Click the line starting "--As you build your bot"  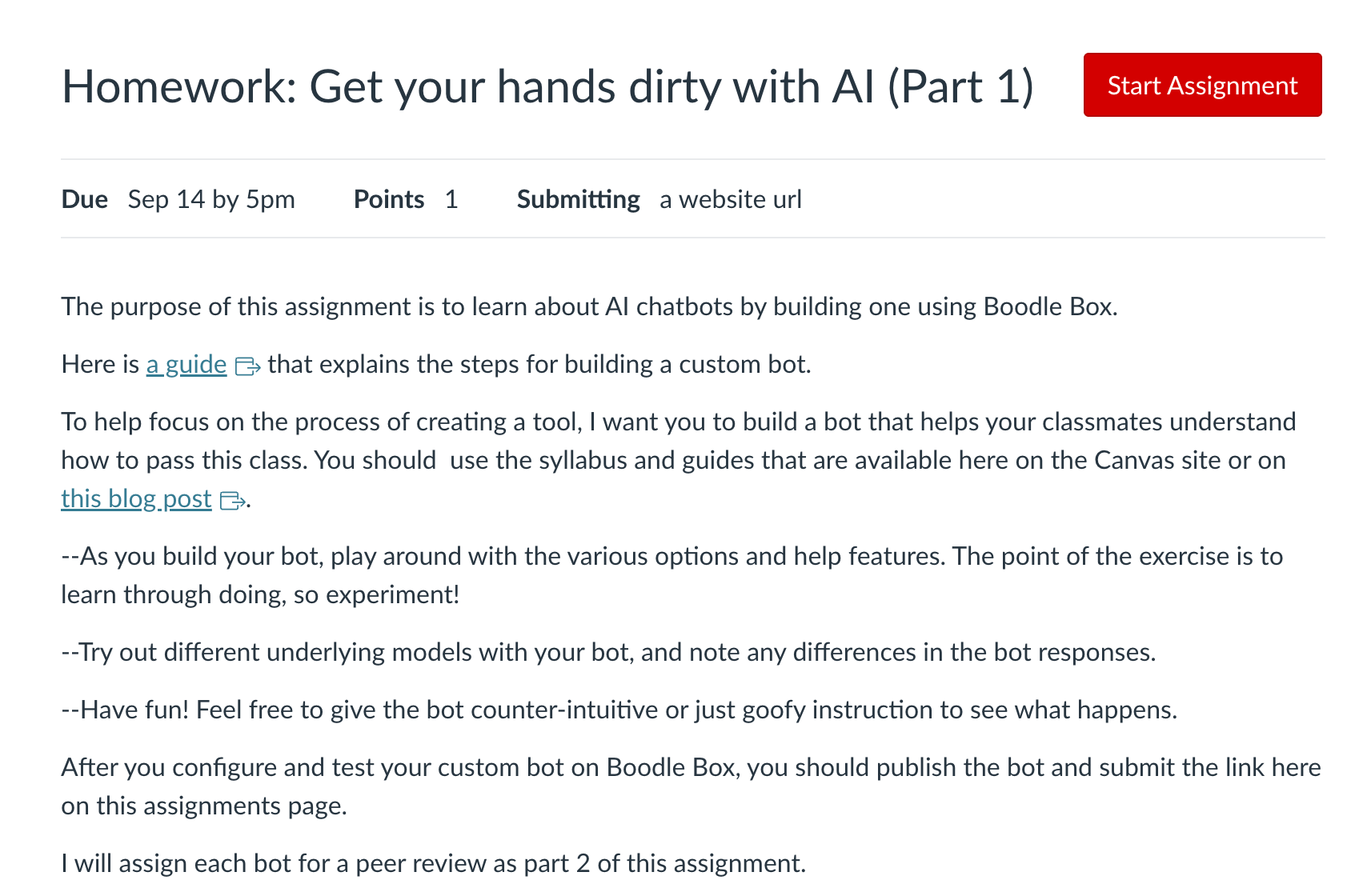tap(672, 575)
